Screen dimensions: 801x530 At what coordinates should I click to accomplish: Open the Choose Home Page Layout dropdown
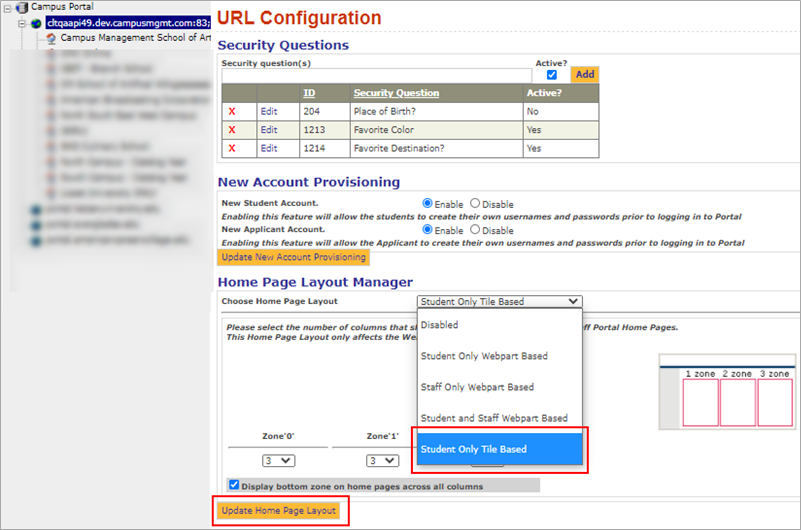point(500,301)
